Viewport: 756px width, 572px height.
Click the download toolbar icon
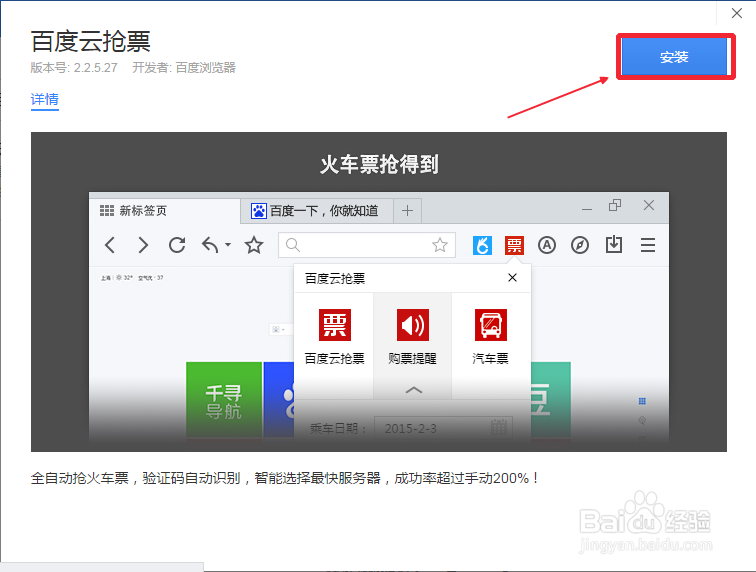click(614, 245)
